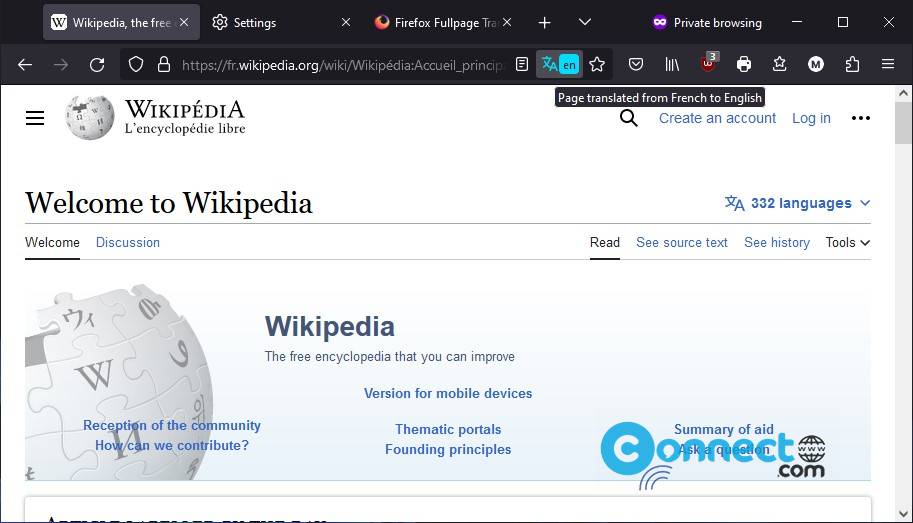This screenshot has height=523, width=913.
Task: List all tabs with the chevron
Action: (585, 22)
